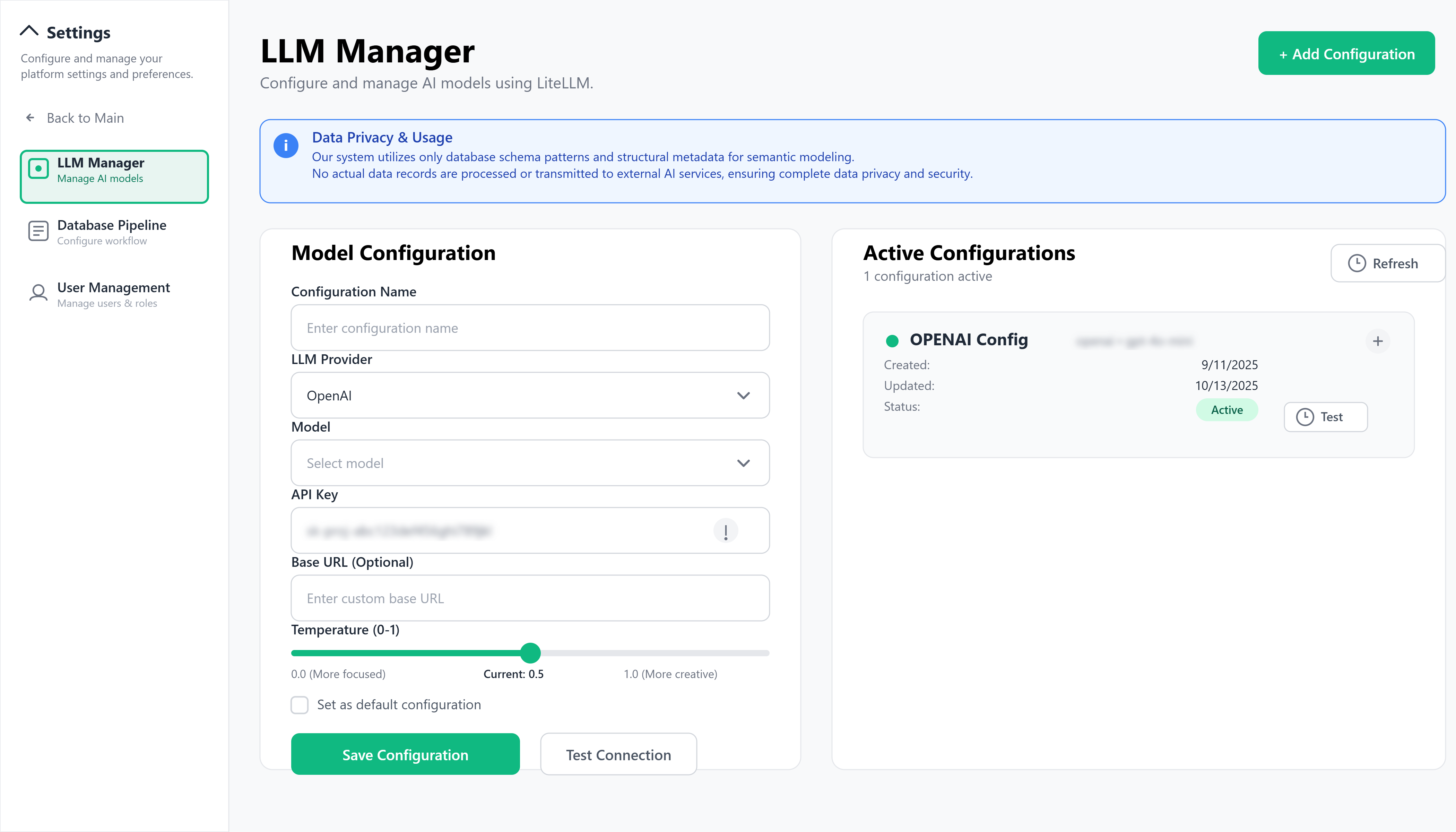Refresh the active configurations list
The image size is (1456, 832).
[1387, 263]
